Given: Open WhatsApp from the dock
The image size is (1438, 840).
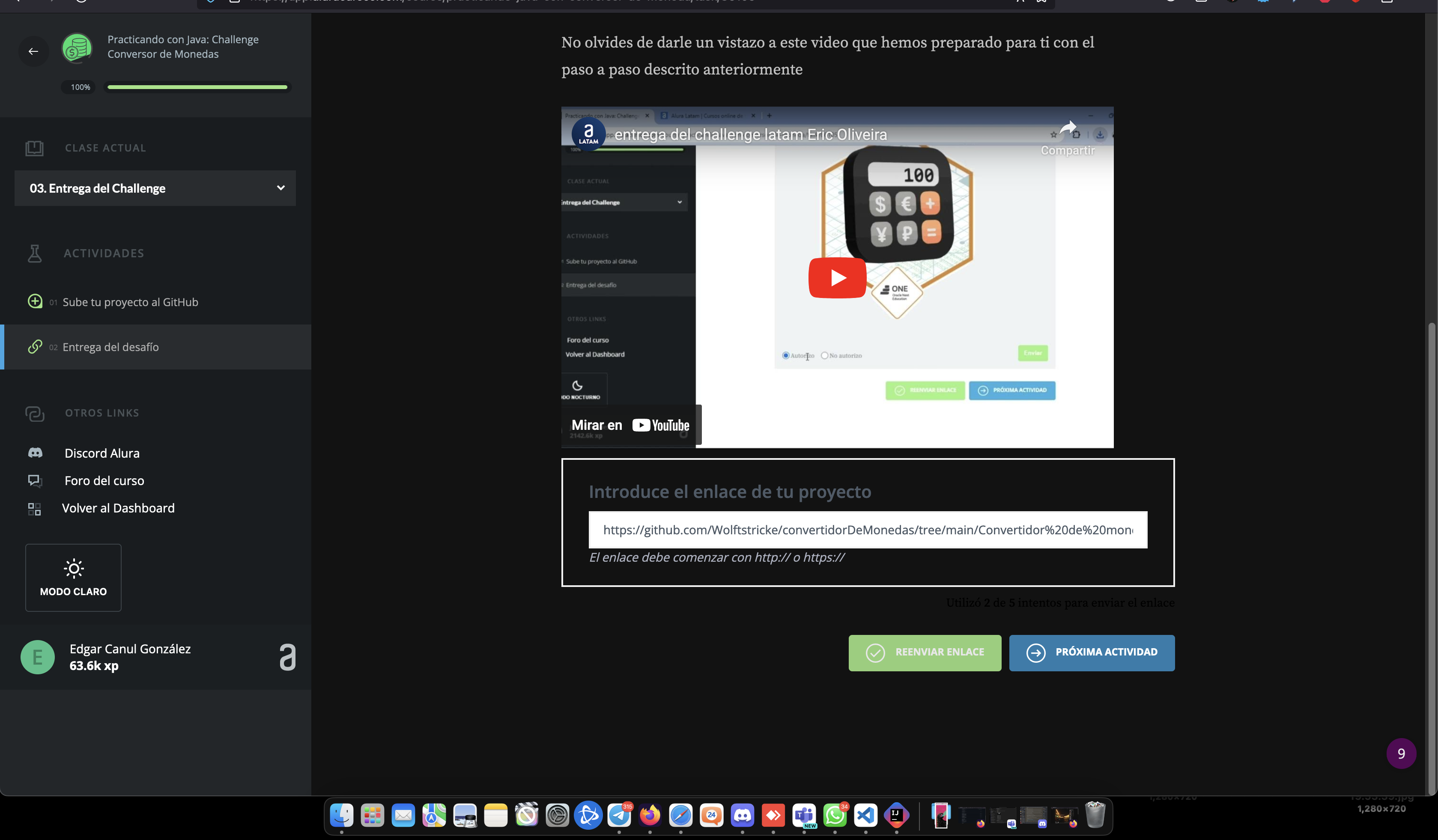Looking at the screenshot, I should [835, 815].
